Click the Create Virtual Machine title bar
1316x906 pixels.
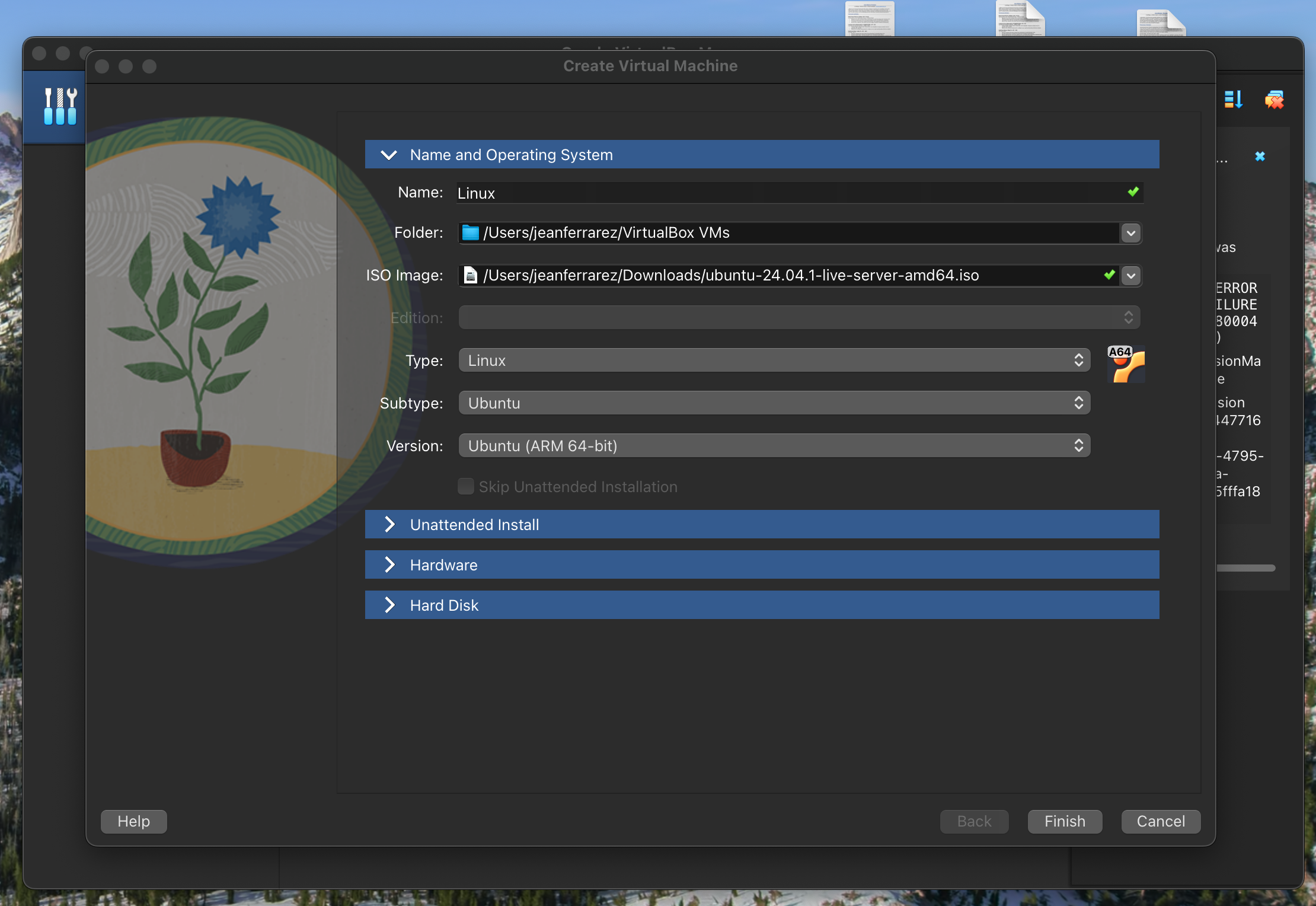(x=650, y=66)
